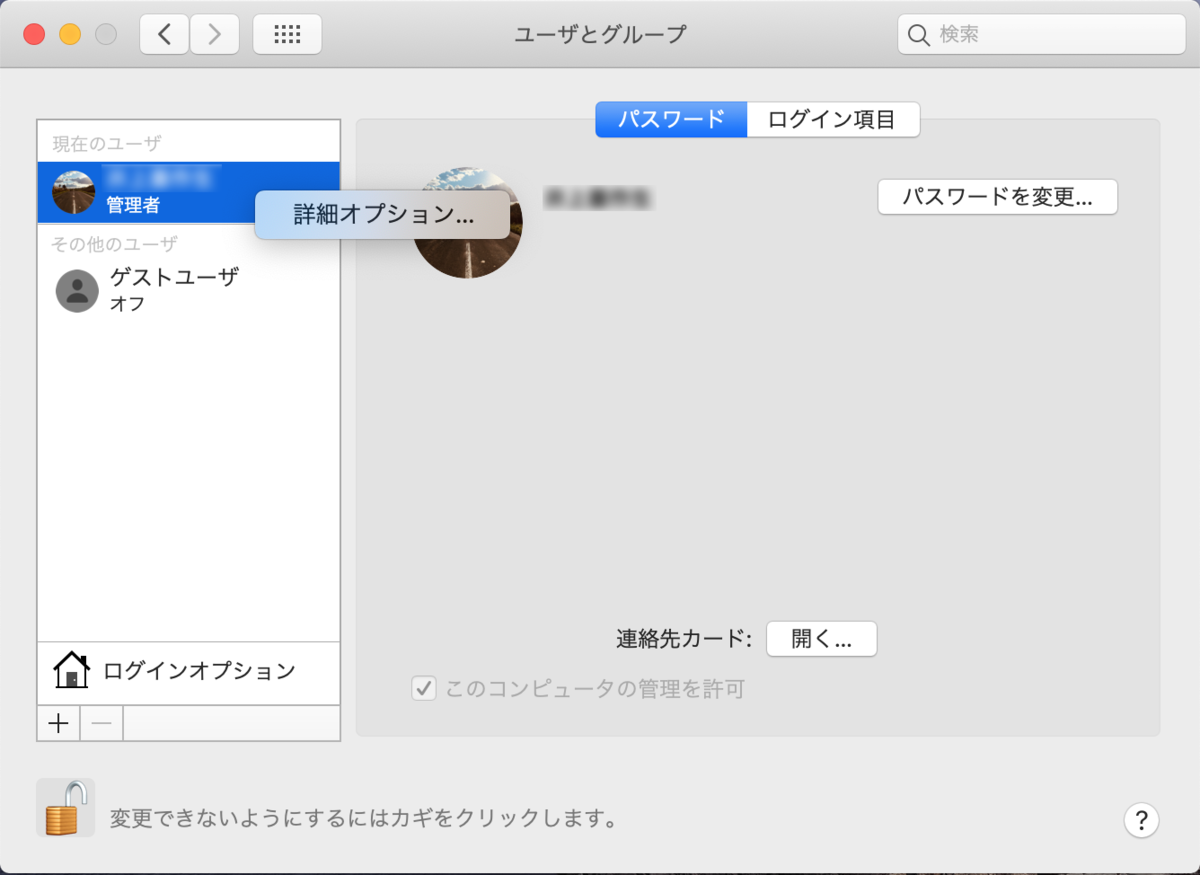This screenshot has width=1200, height=875.
Task: Click the ユーザとグループ window title
Action: click(x=600, y=35)
